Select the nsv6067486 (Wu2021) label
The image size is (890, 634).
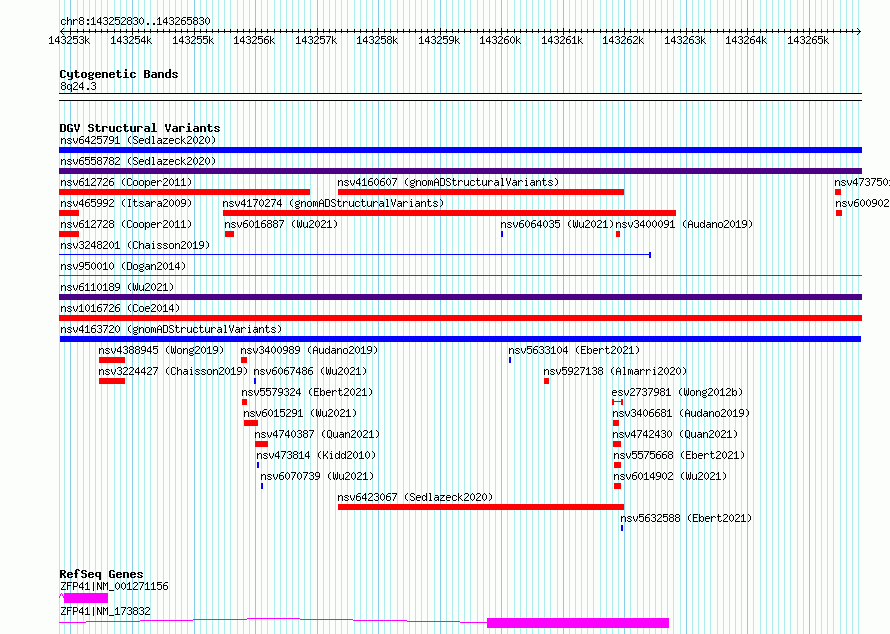[x=310, y=371]
